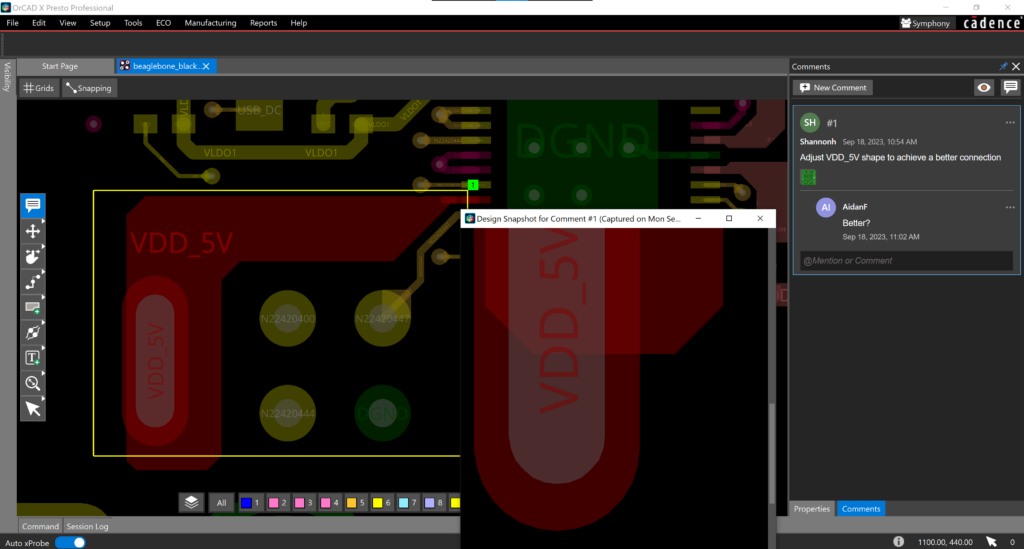Toggle layer 7 cyan swatch
Image resolution: width=1024 pixels, height=549 pixels.
tap(403, 503)
